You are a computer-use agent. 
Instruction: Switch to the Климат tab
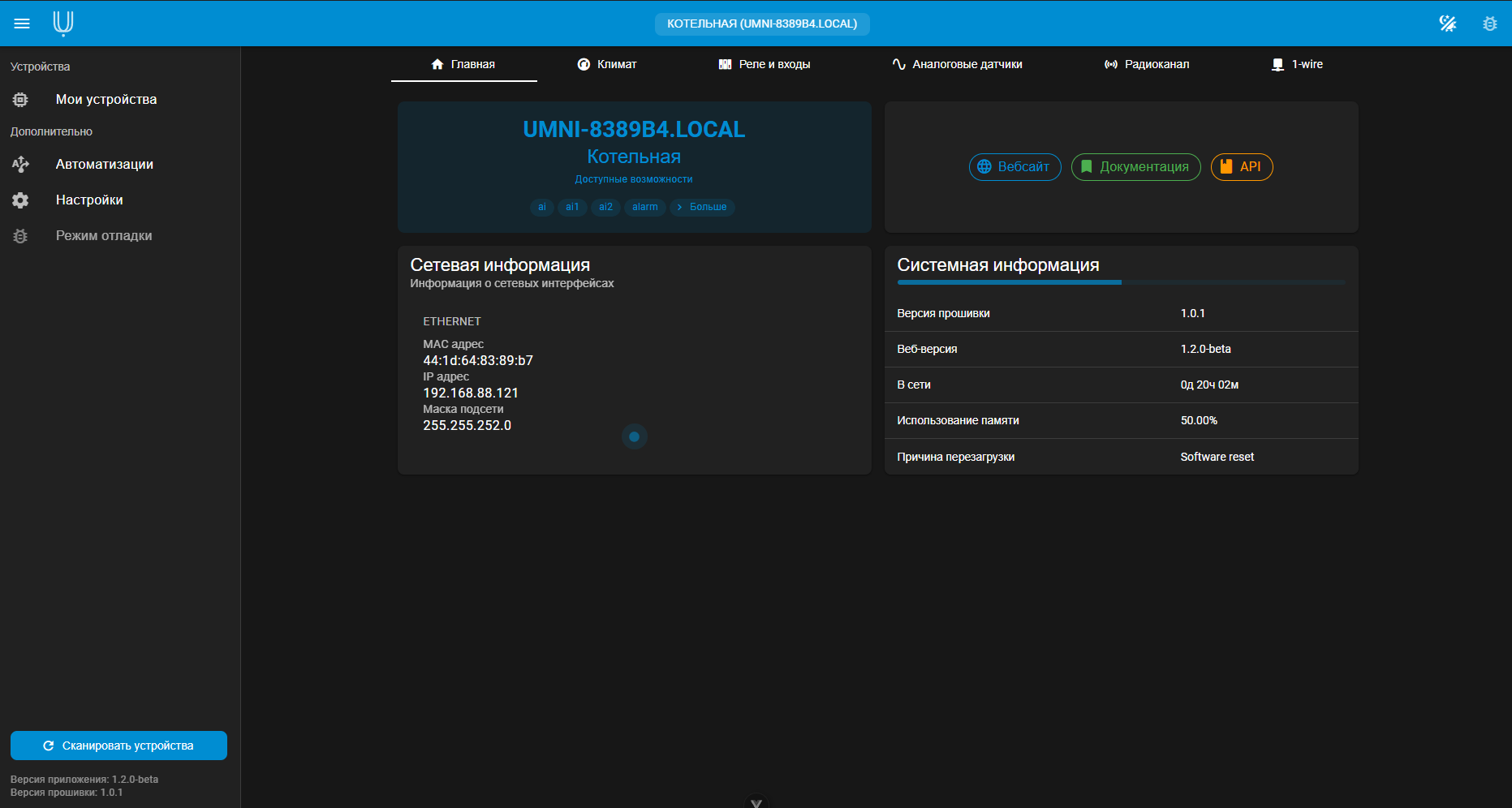[x=607, y=64]
